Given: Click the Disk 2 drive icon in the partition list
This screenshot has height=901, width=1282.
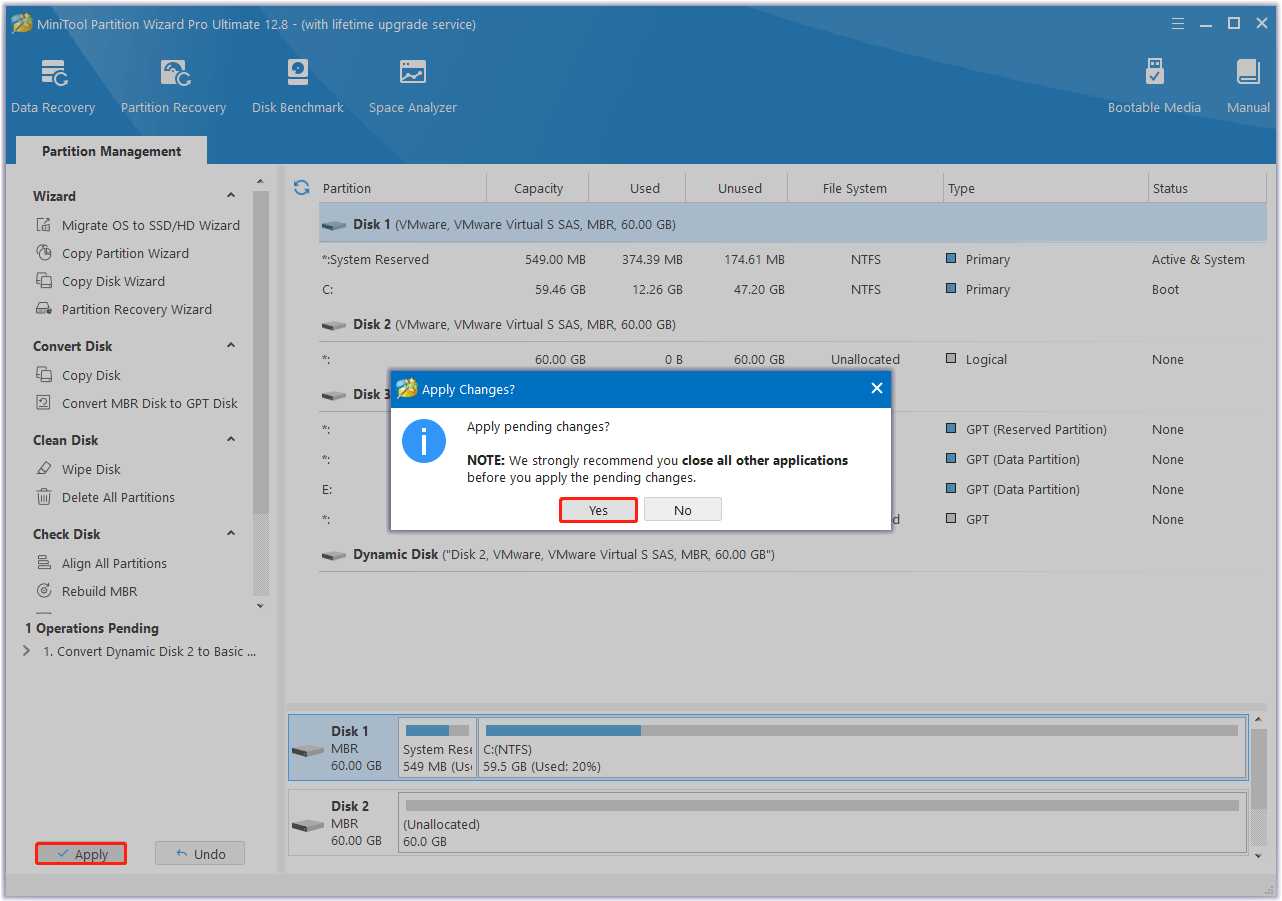Looking at the screenshot, I should point(334,325).
